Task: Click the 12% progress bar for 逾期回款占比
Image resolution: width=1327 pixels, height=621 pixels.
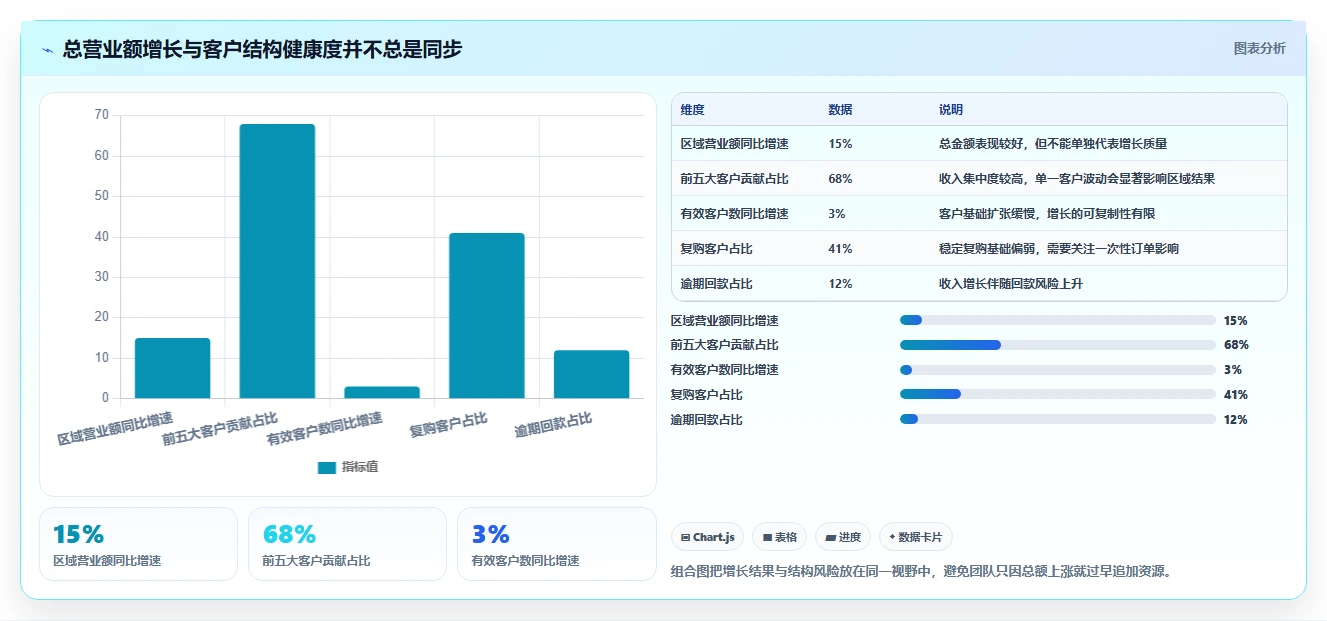Action: pyautogui.click(x=1058, y=420)
